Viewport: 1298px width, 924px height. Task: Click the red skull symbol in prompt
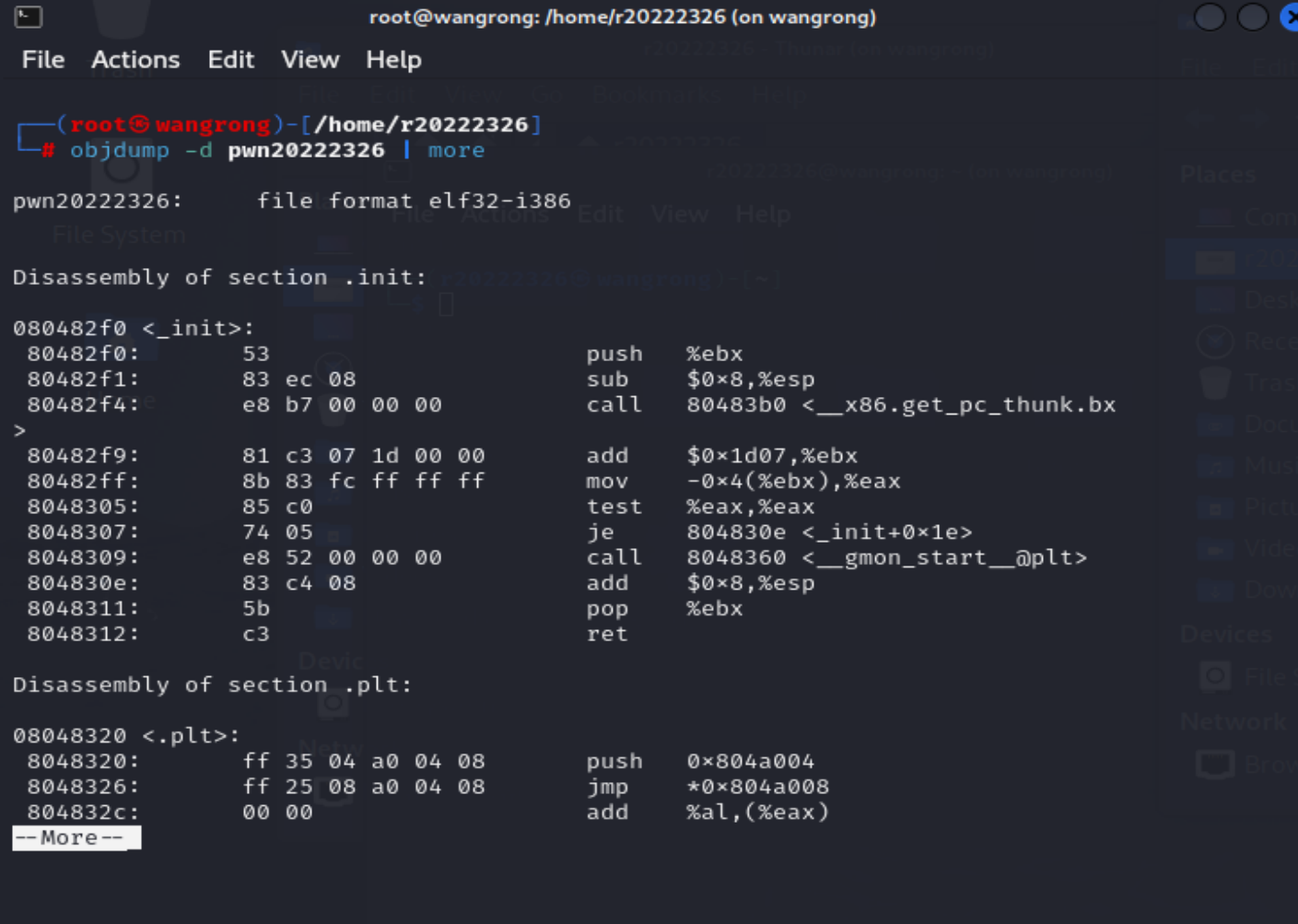point(139,124)
